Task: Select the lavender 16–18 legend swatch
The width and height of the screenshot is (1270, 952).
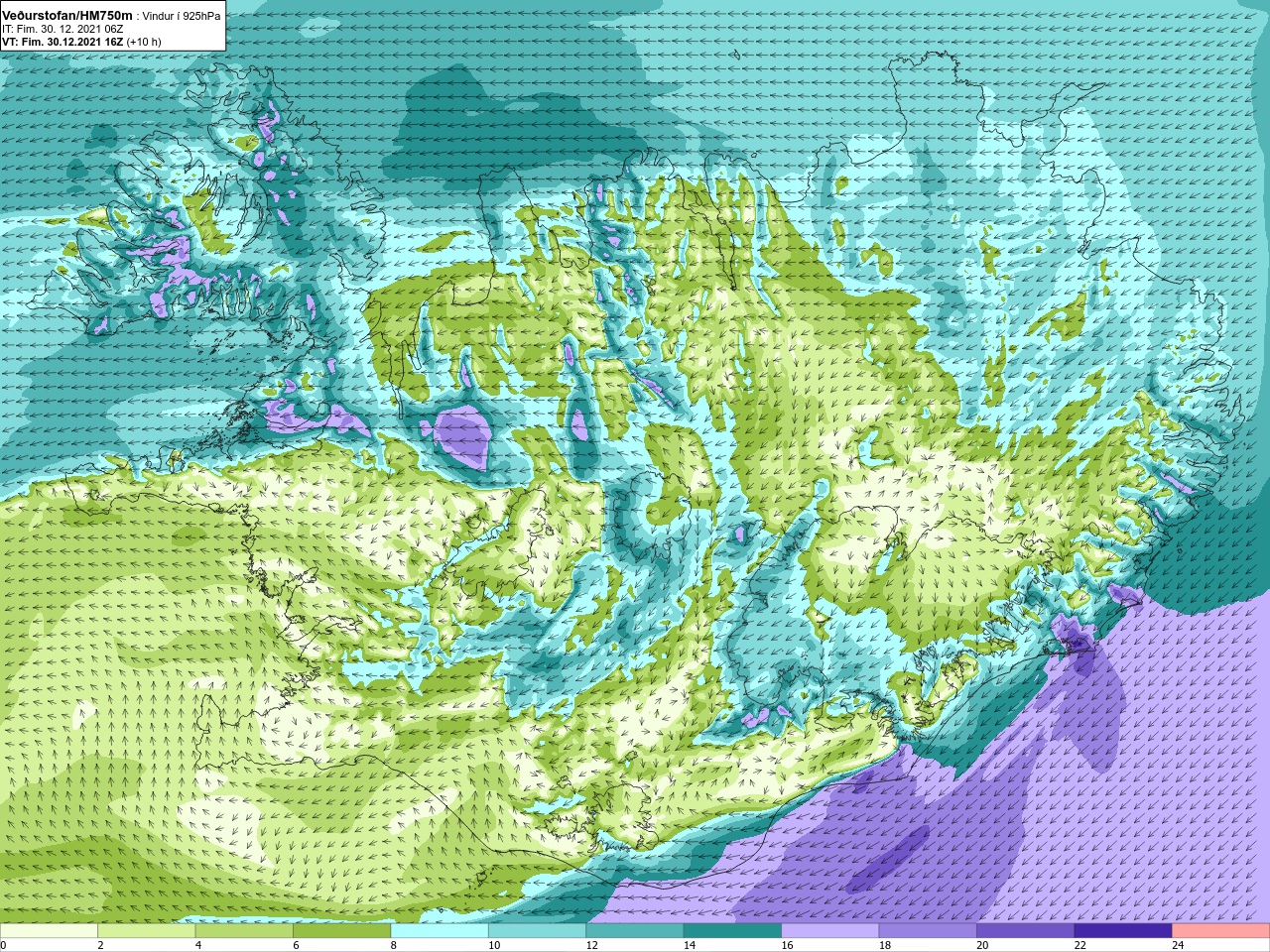Action: pyautogui.click(x=830, y=931)
